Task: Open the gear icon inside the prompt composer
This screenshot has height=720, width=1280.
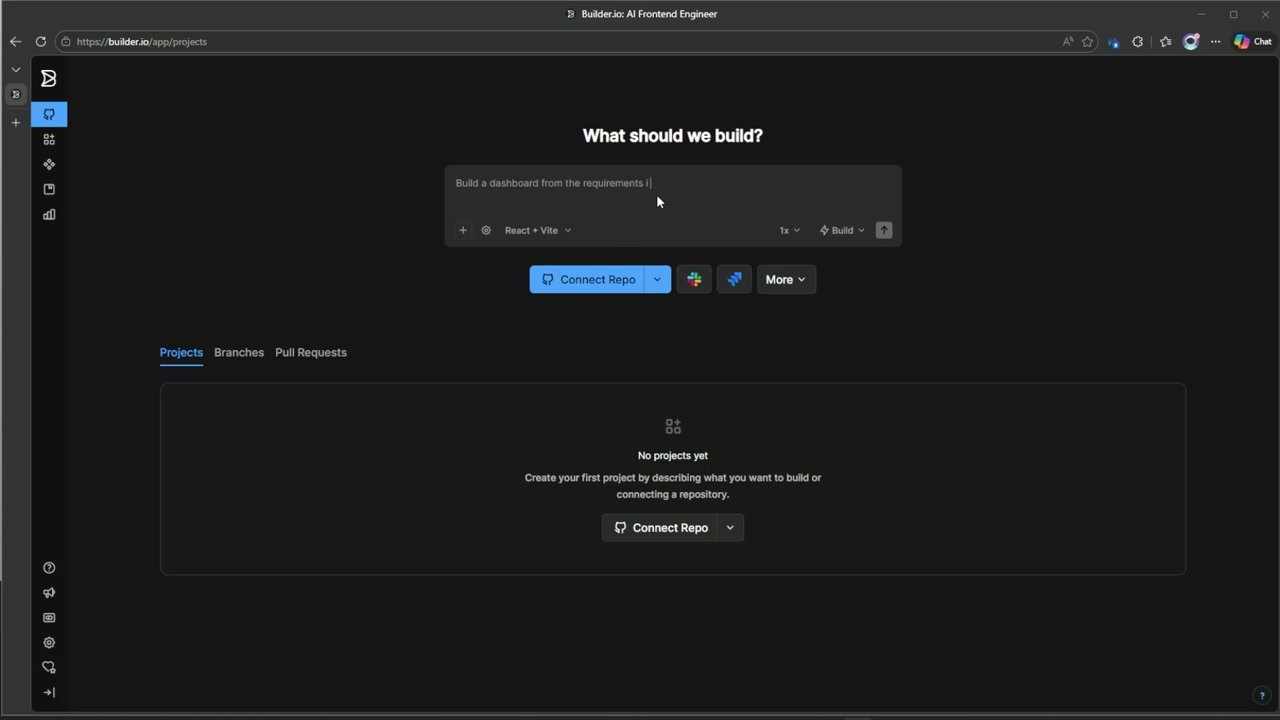Action: (486, 230)
